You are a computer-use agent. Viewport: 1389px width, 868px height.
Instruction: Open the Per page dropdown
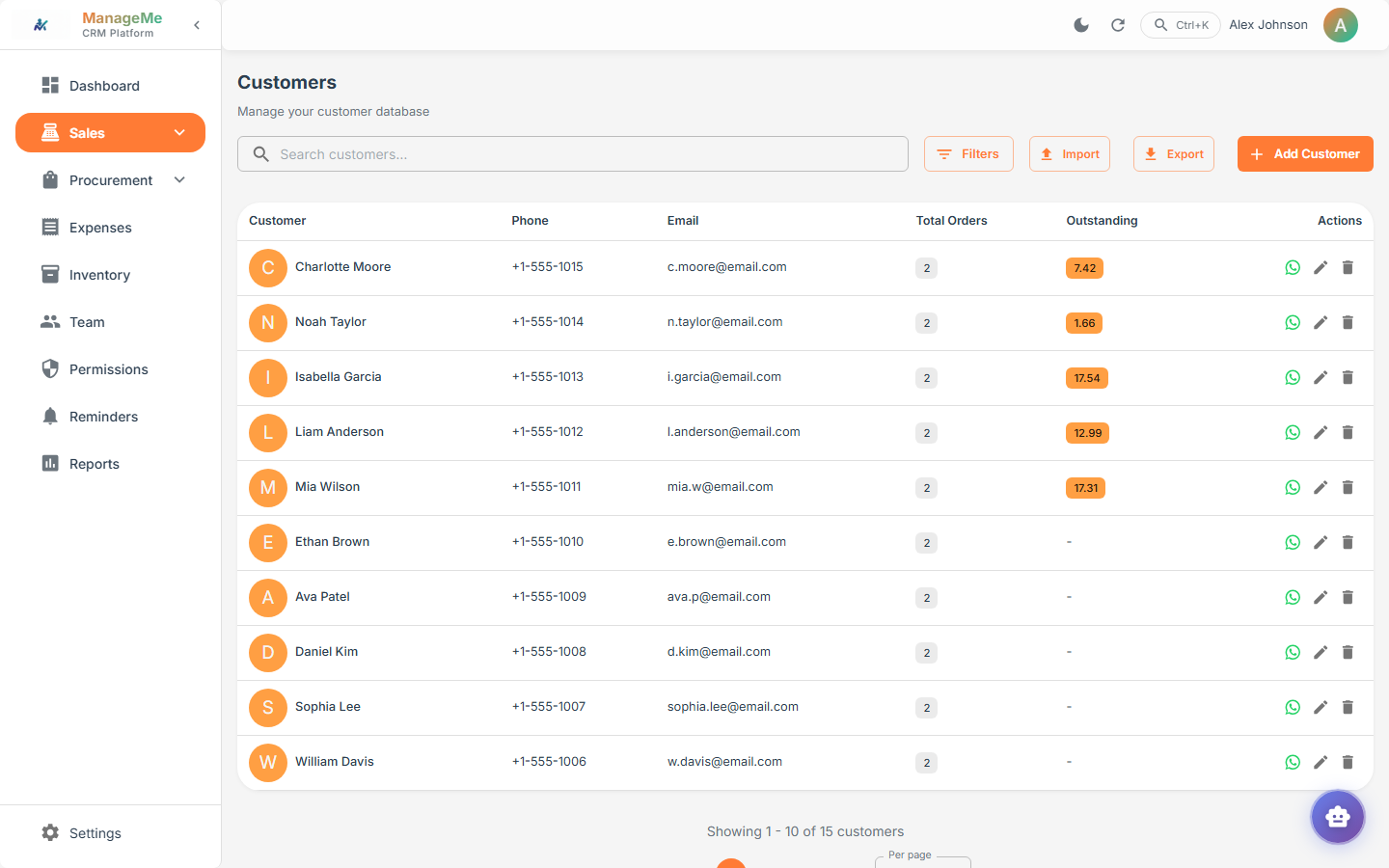tap(922, 861)
